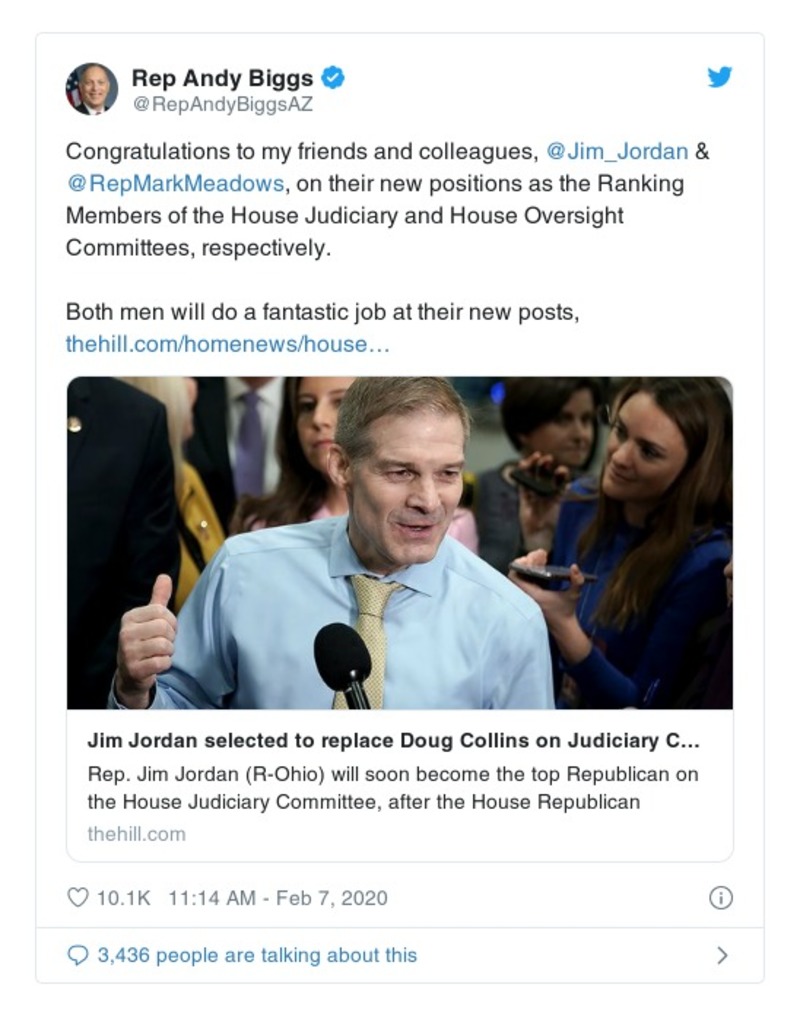
Task: Open the @Jim_Jordan mention
Action: coord(617,152)
